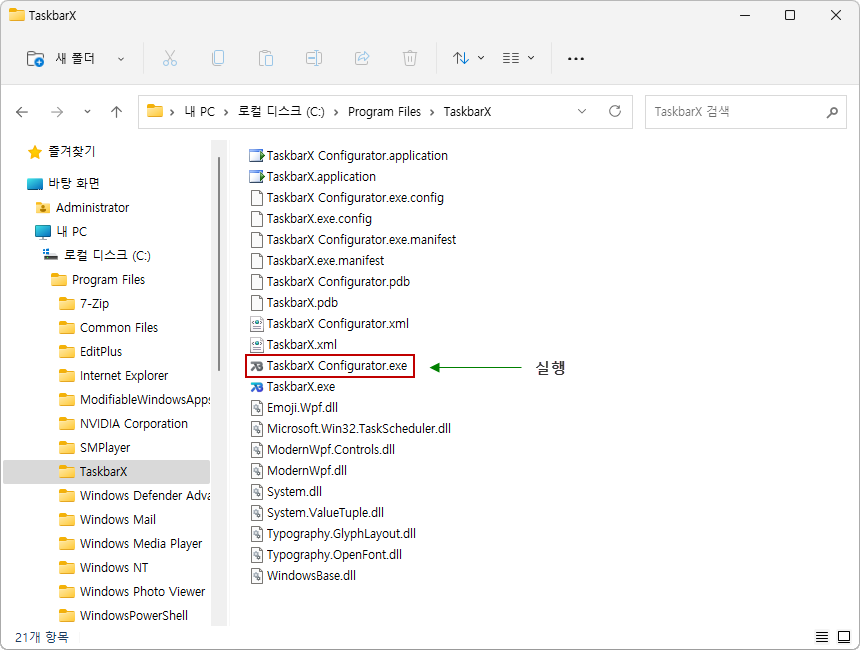Expand address bar history dropdown

coord(582,111)
